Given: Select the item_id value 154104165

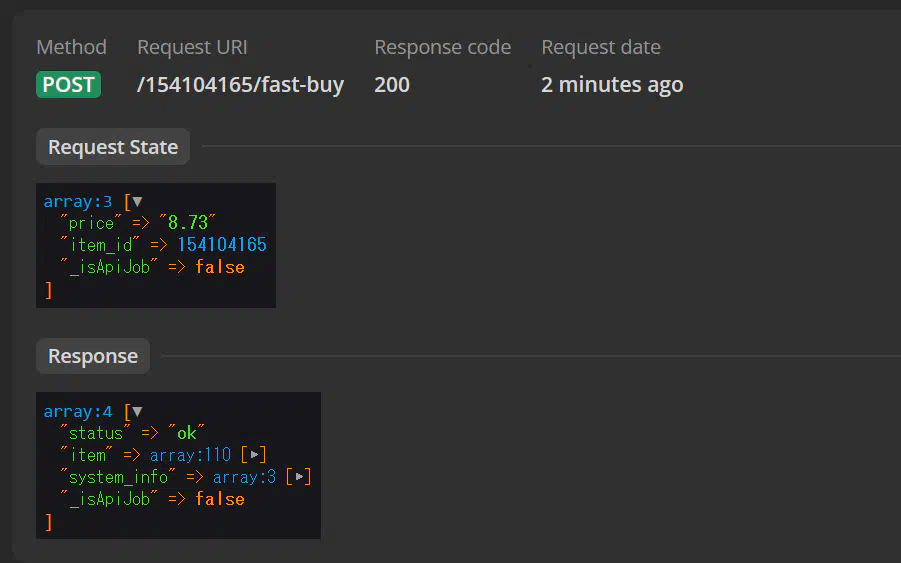Looking at the screenshot, I should coord(222,245).
